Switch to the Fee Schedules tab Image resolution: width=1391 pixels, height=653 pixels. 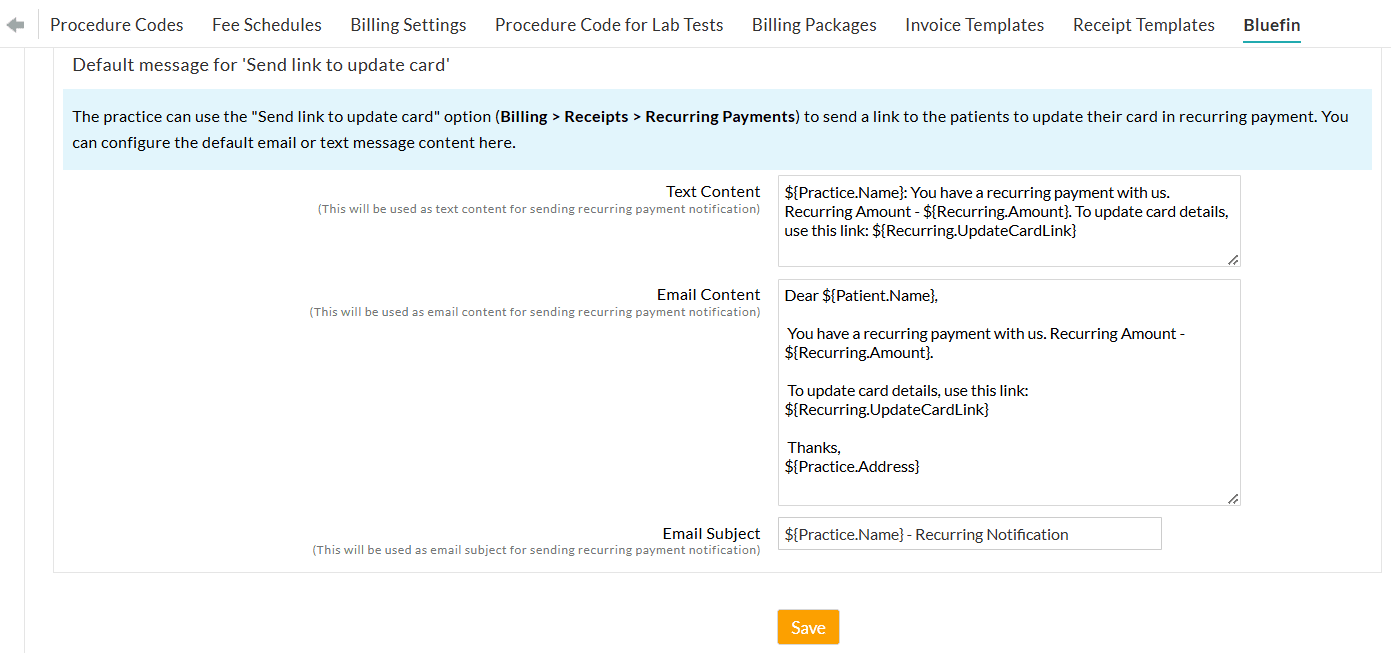coord(267,25)
